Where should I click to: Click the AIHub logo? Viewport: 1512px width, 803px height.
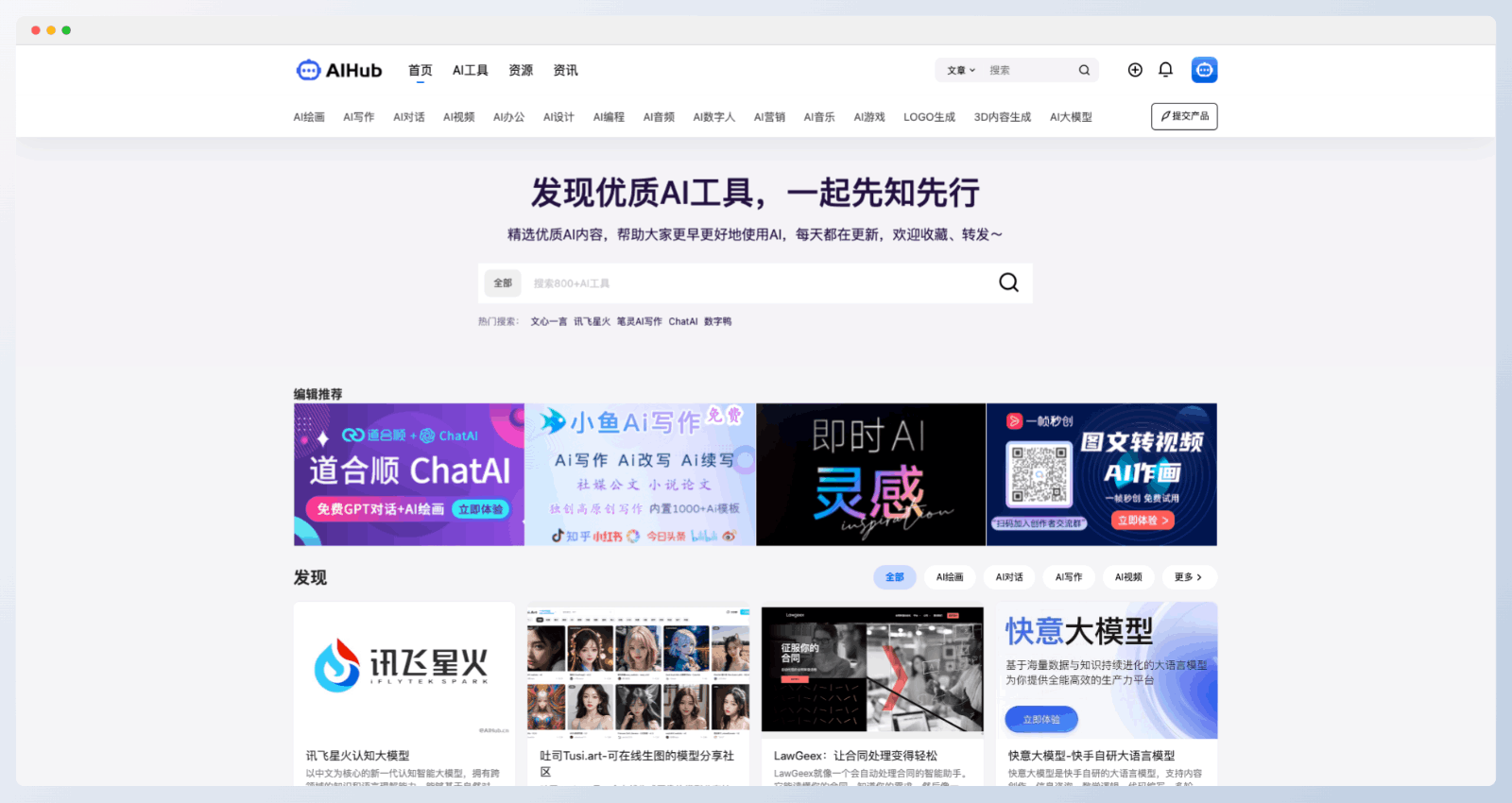pyautogui.click(x=339, y=70)
